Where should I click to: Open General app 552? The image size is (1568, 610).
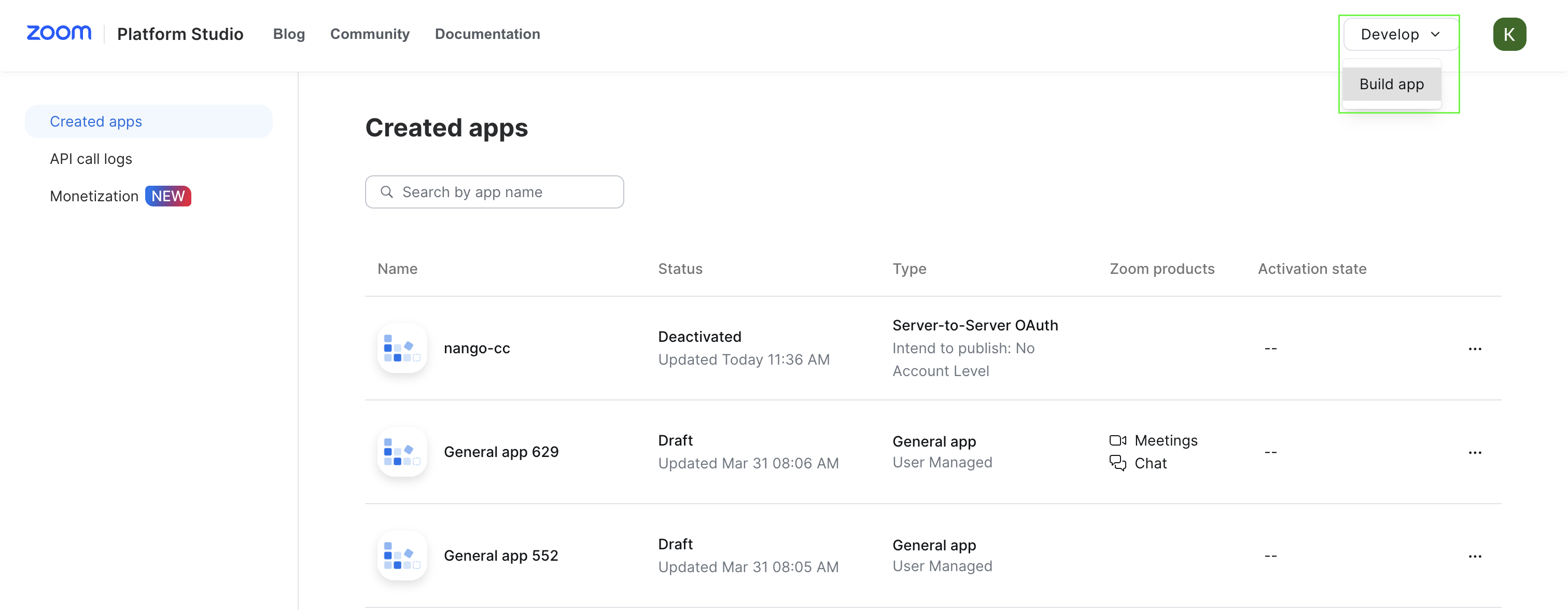pos(501,555)
